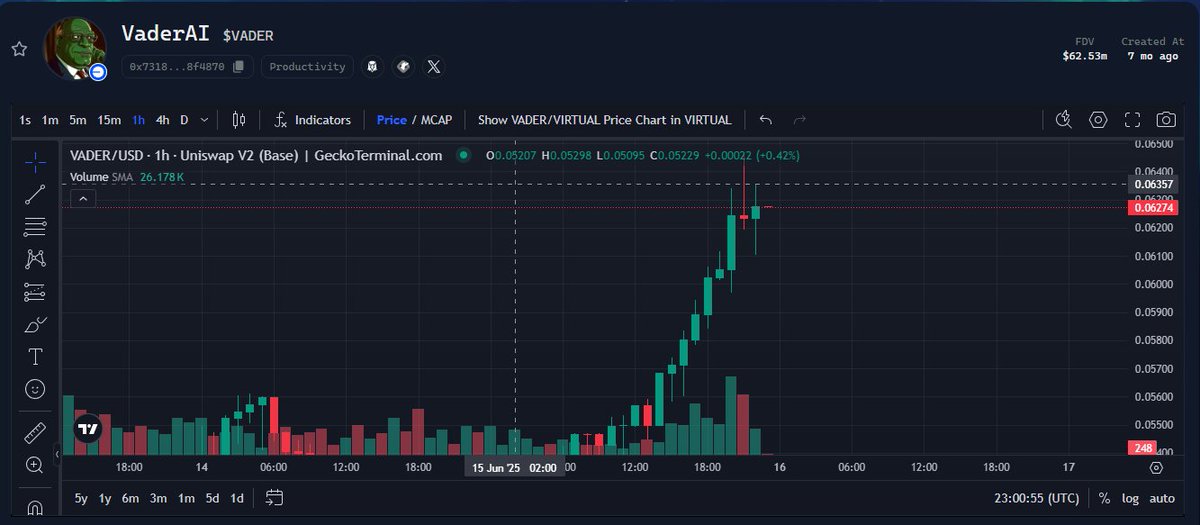The image size is (1200, 525).
Task: Show VADER/VIRTUAL Price Chart in VIRTUAL
Action: 604,120
